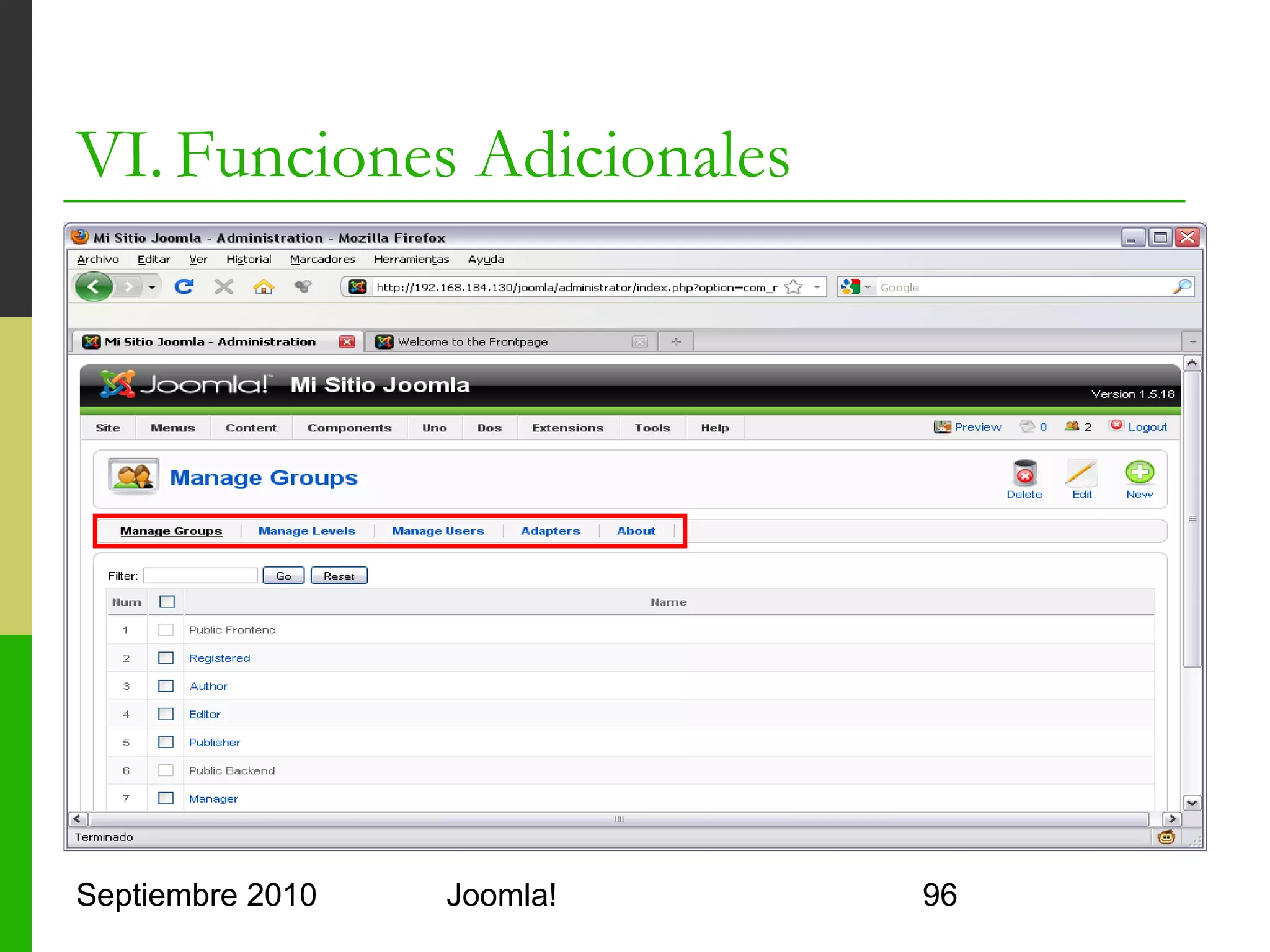Open the Tools menu in Joomla
The image size is (1270, 952).
(x=652, y=428)
